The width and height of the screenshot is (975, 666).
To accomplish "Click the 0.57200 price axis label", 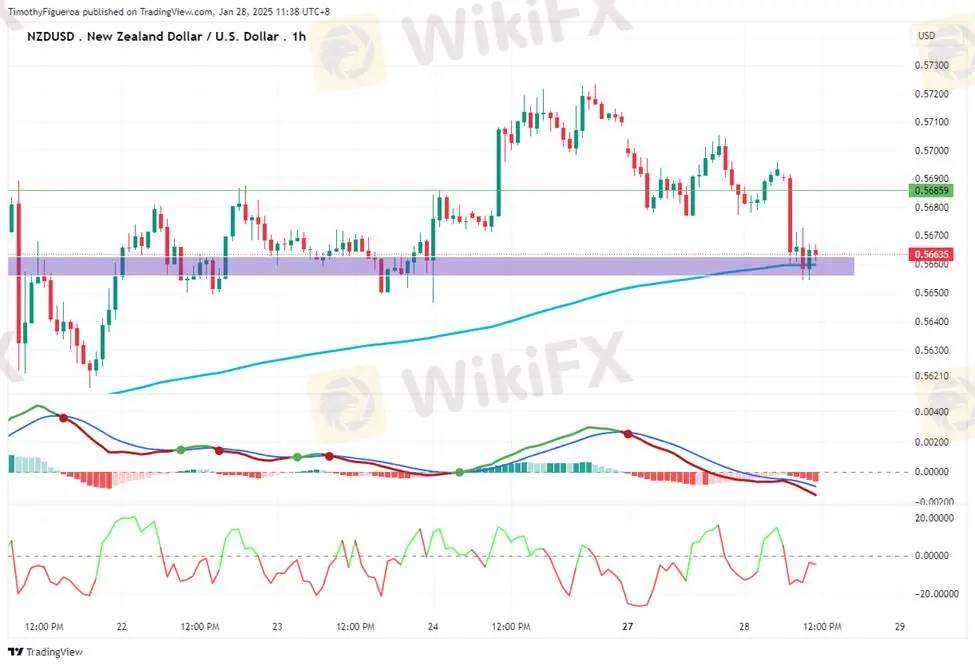I will [x=932, y=94].
